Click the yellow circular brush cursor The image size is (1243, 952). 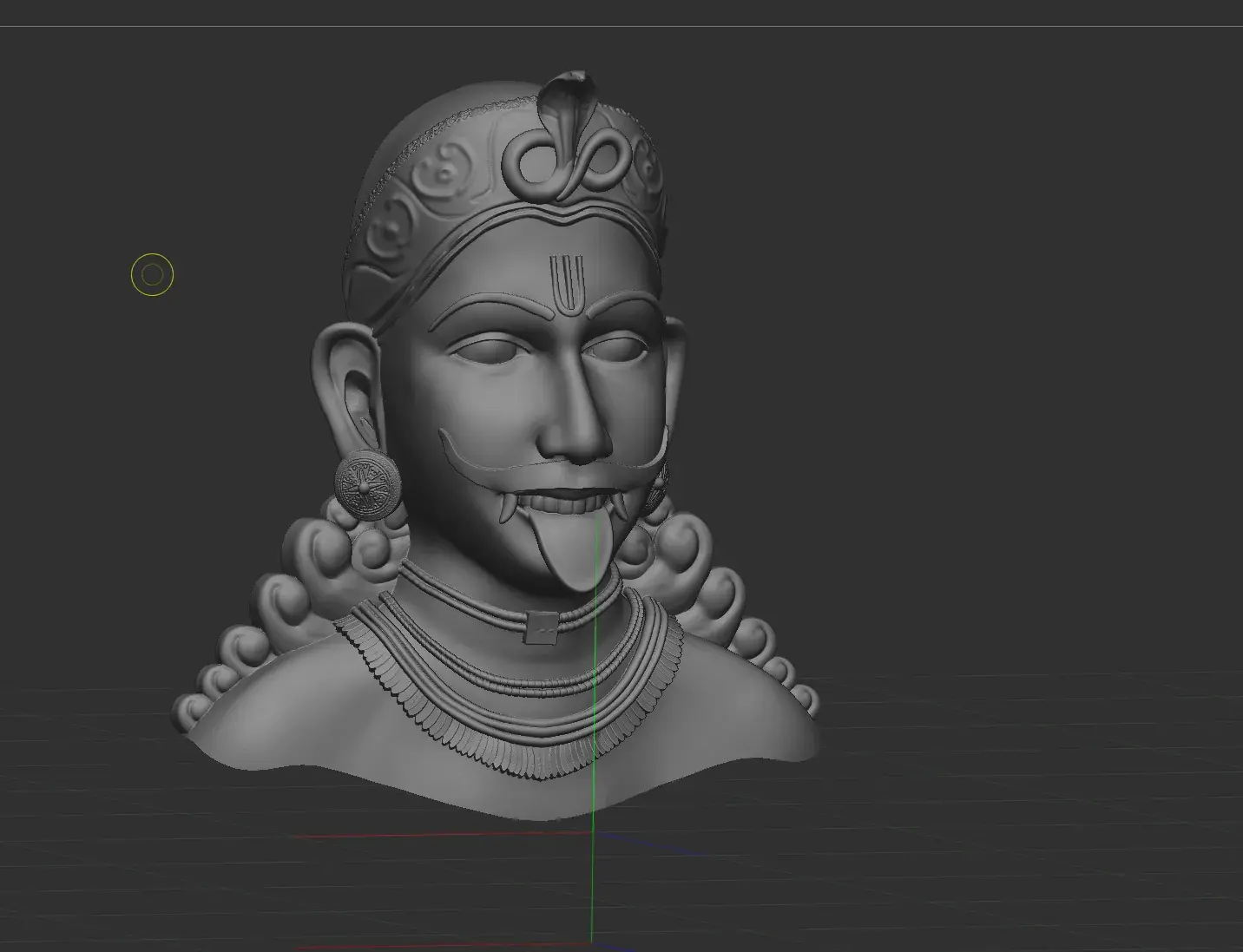(x=152, y=275)
